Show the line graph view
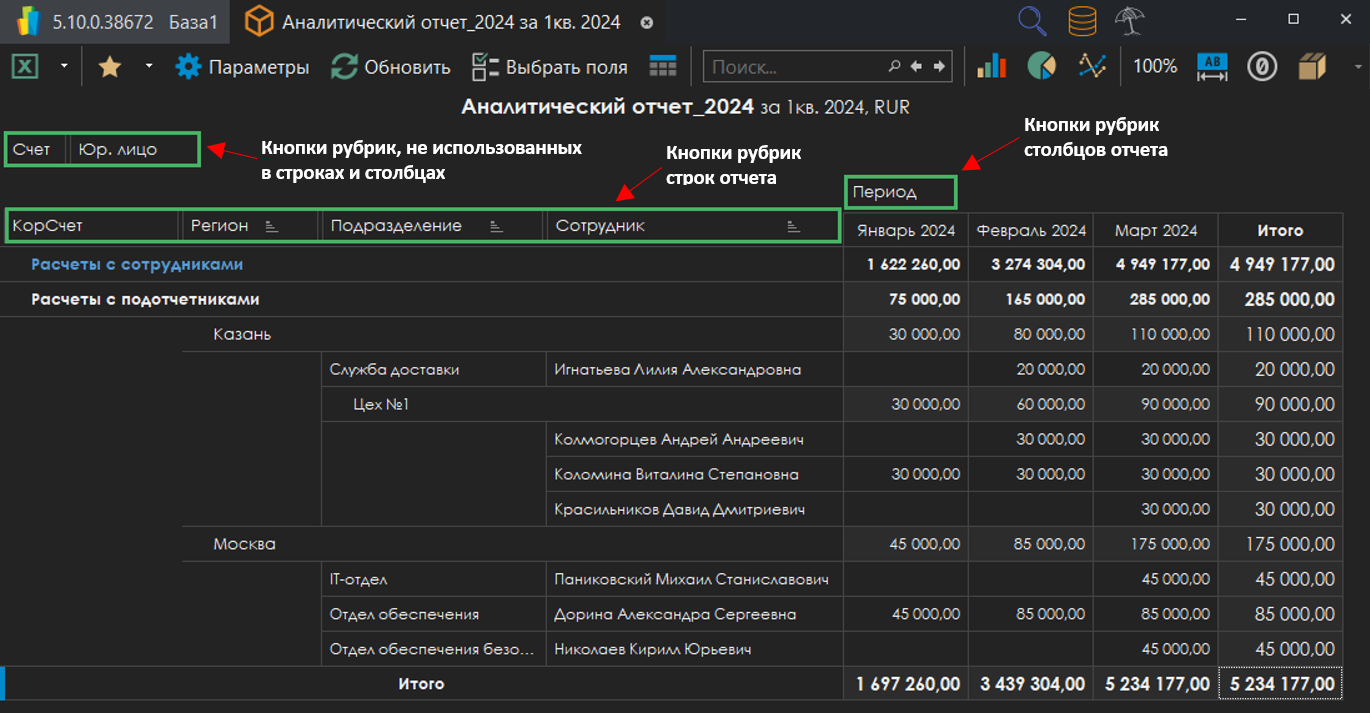1370x713 pixels. (1092, 67)
